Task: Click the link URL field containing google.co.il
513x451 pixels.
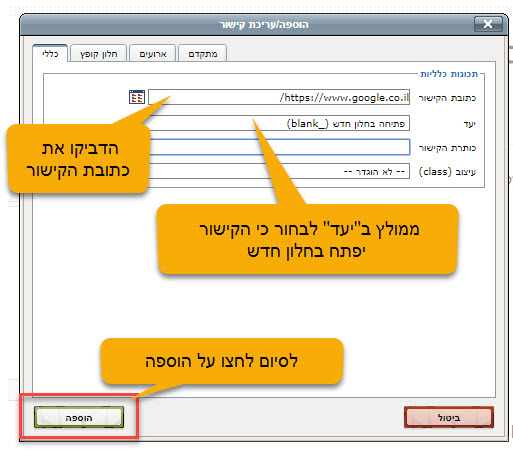Action: click(x=279, y=97)
